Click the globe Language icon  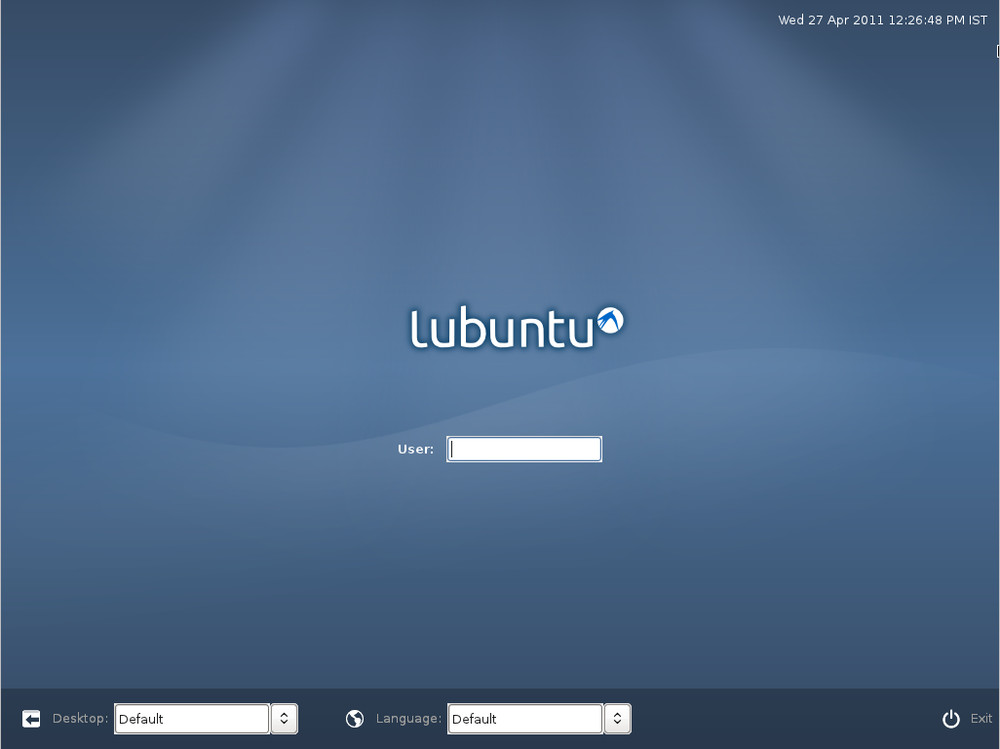(x=355, y=718)
